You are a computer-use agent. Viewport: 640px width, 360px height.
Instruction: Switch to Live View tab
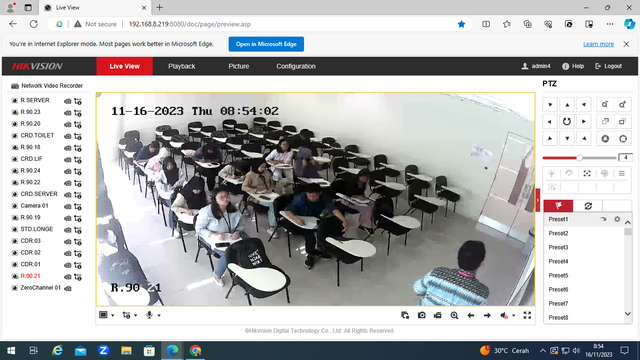pos(124,66)
